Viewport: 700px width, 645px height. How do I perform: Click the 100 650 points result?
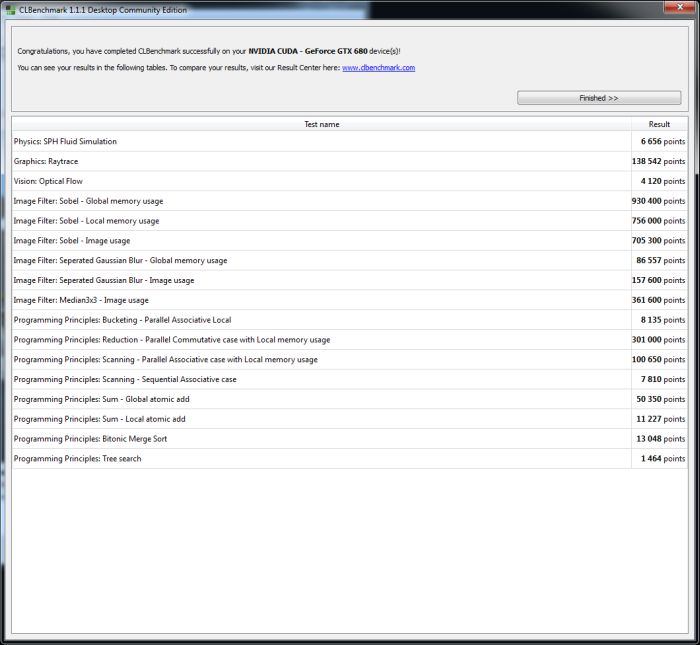658,359
